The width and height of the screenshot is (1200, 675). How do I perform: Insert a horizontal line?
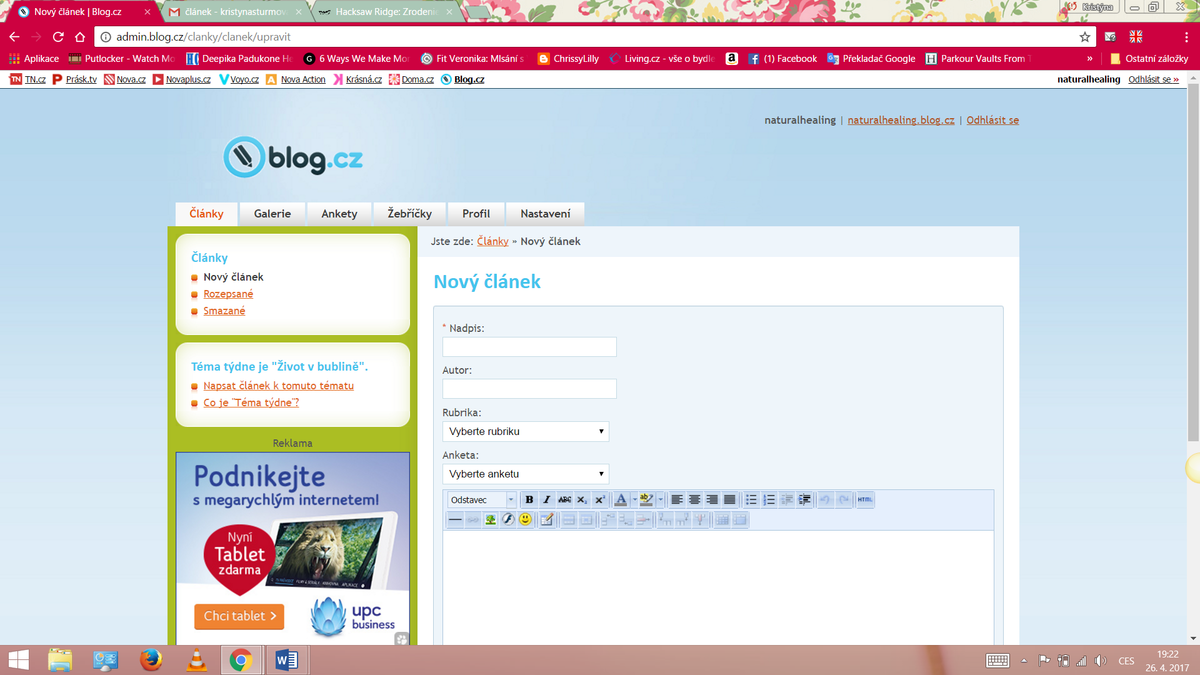455,520
